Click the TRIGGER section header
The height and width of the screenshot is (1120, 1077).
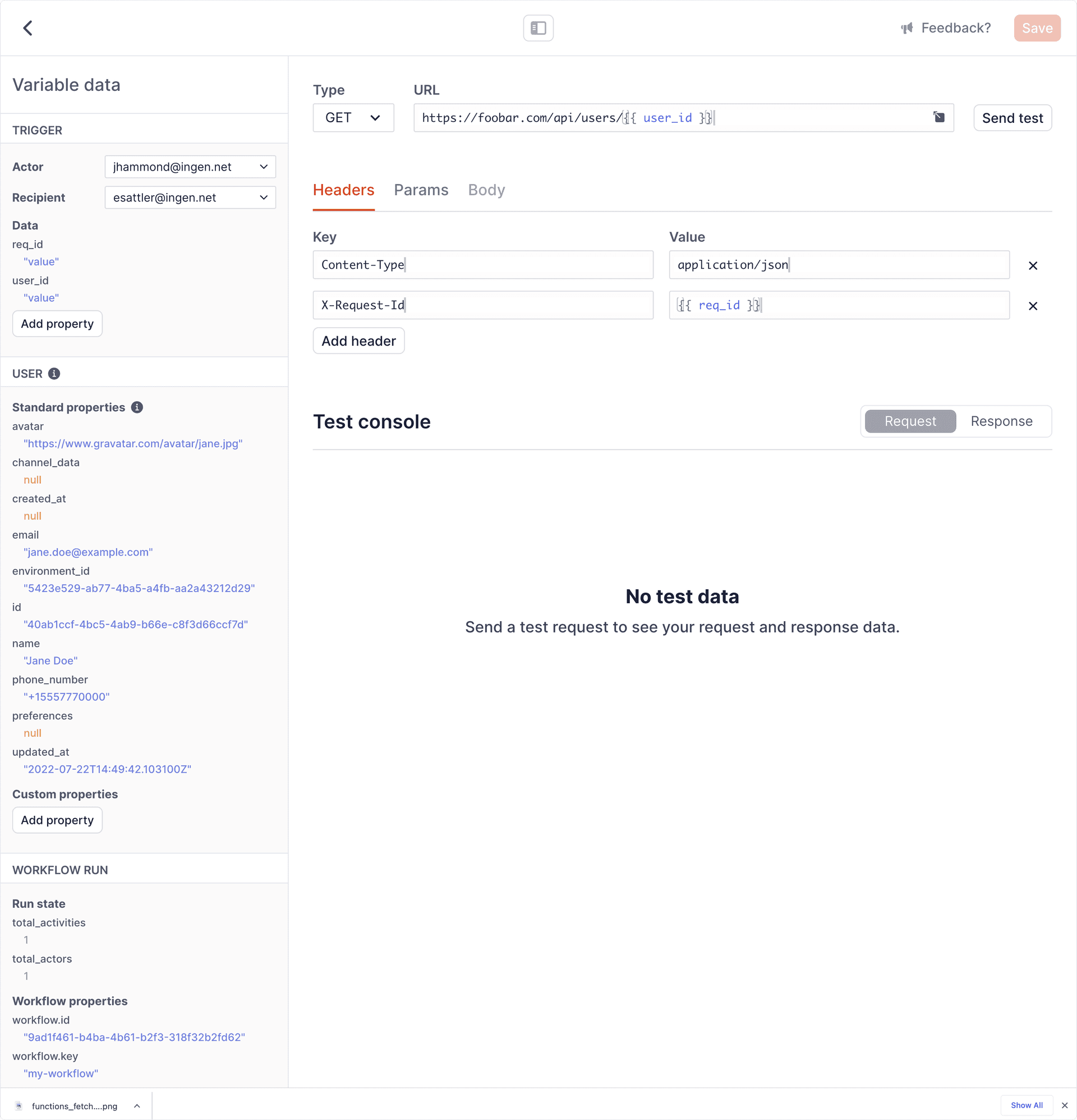tap(37, 130)
